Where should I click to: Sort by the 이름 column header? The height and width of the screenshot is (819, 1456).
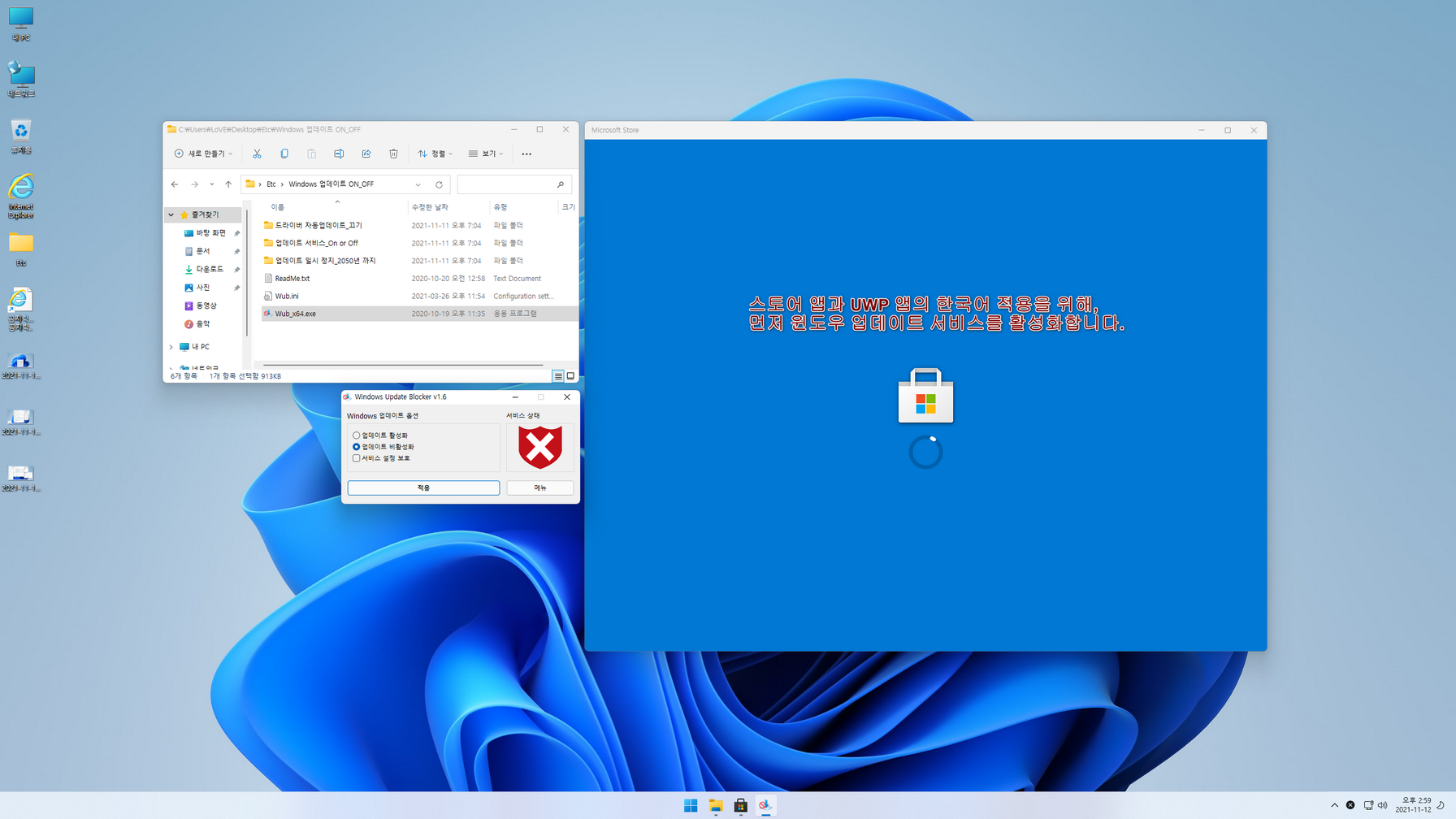[x=278, y=207]
